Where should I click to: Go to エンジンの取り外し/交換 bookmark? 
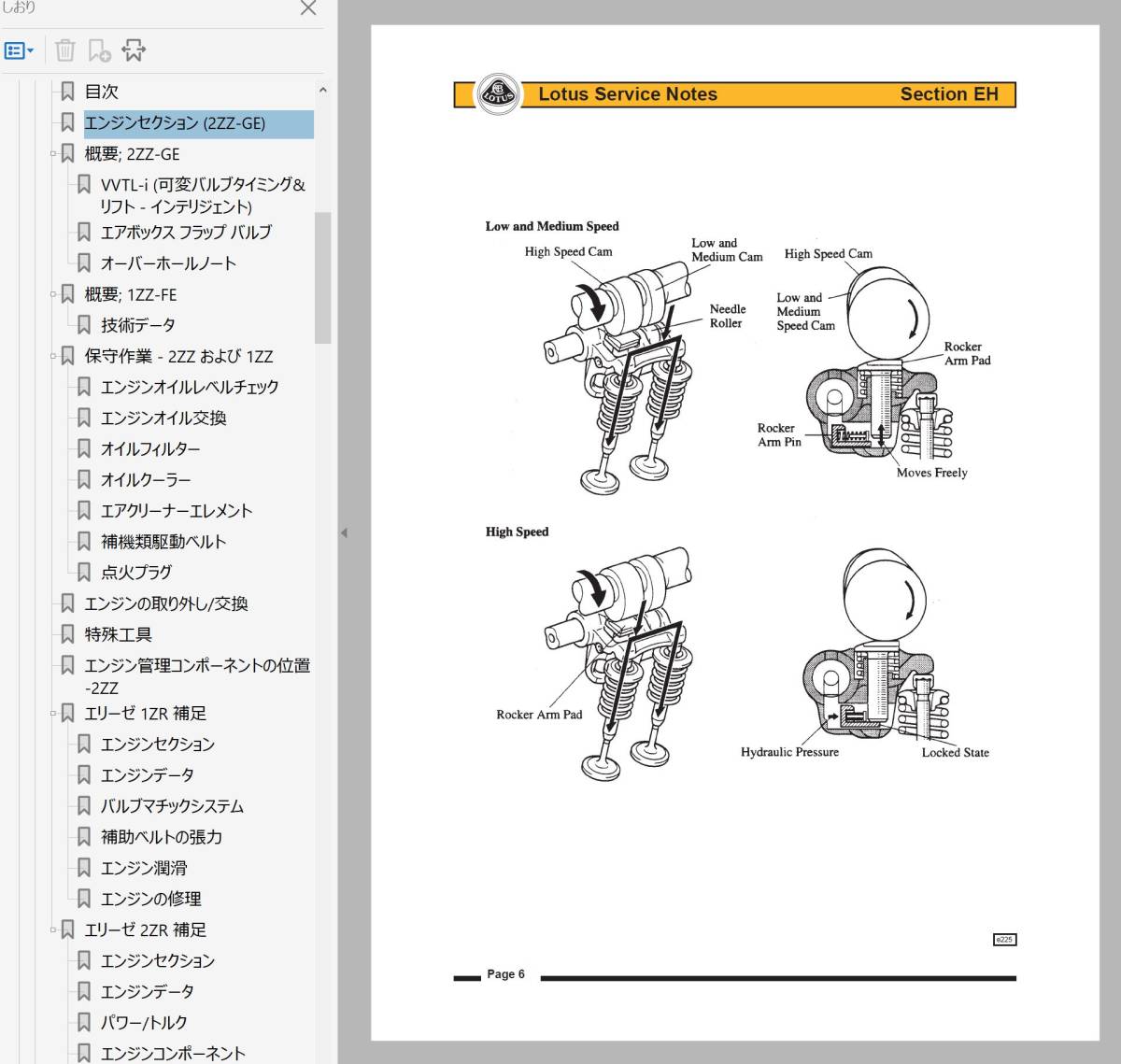pyautogui.click(x=166, y=603)
